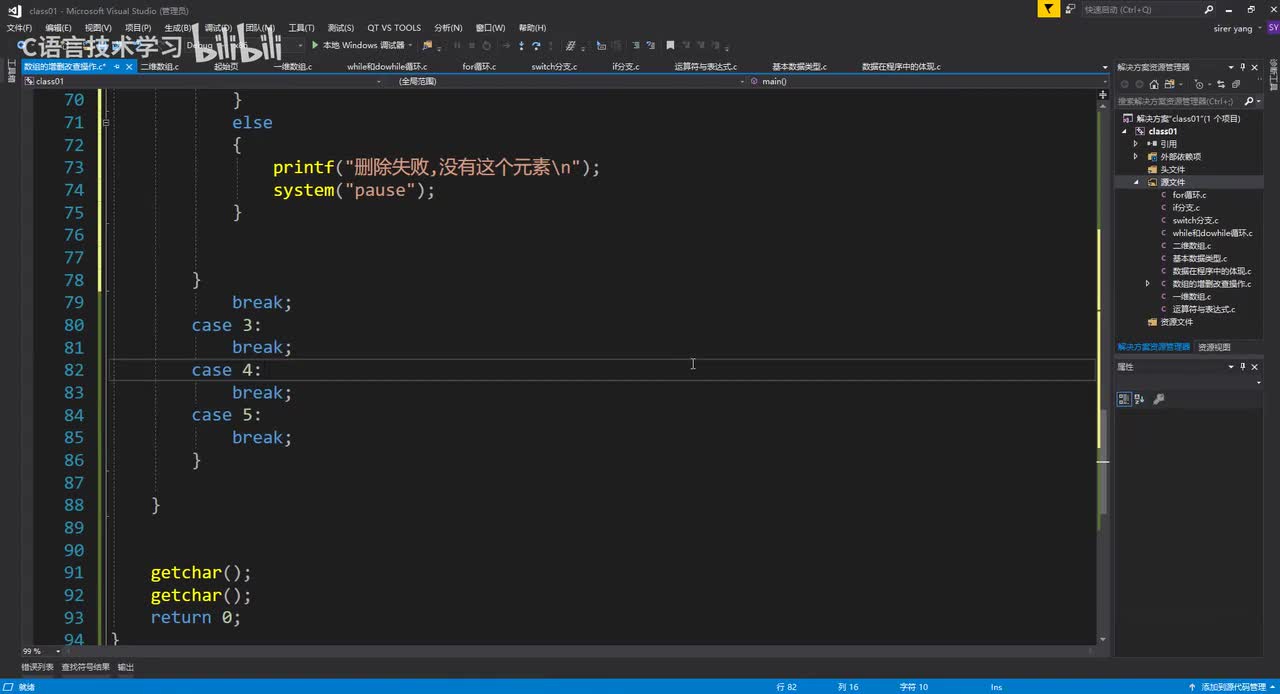Click the Property Pages wrench icon
The width and height of the screenshot is (1280, 694).
pyautogui.click(x=1159, y=399)
